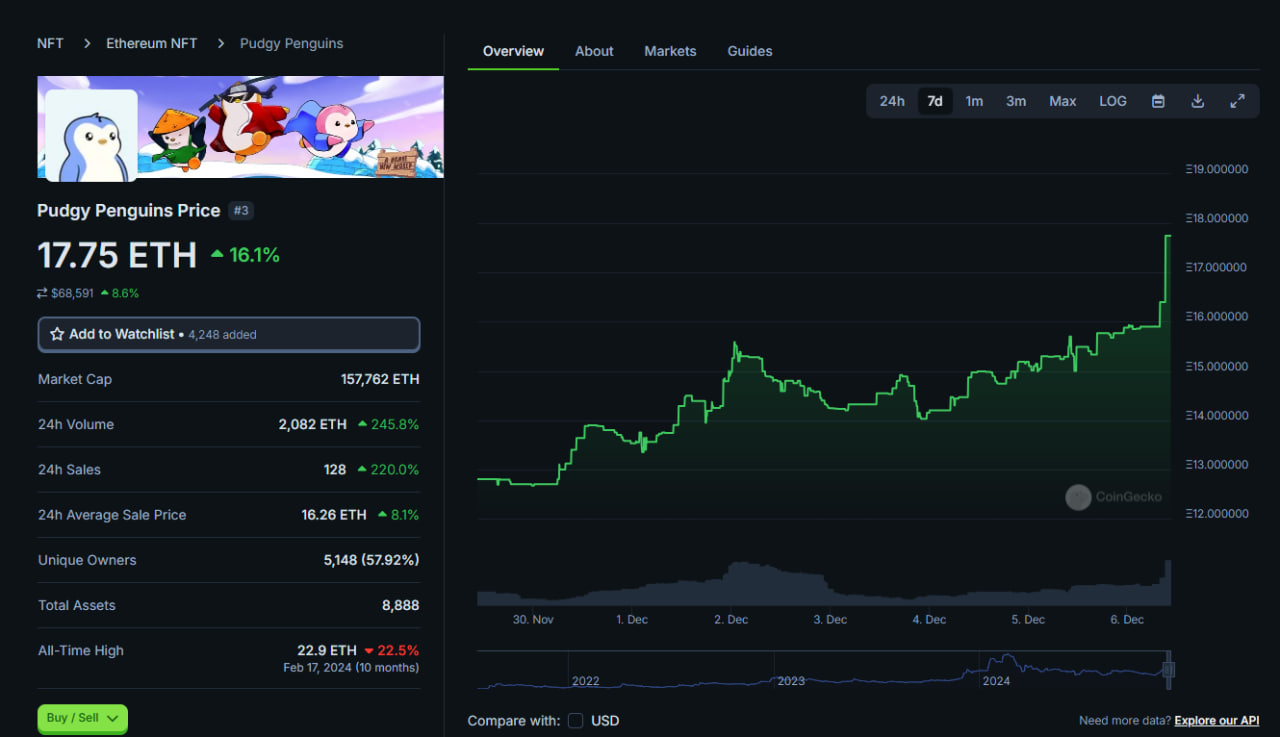Select the 24h chart range

892,101
